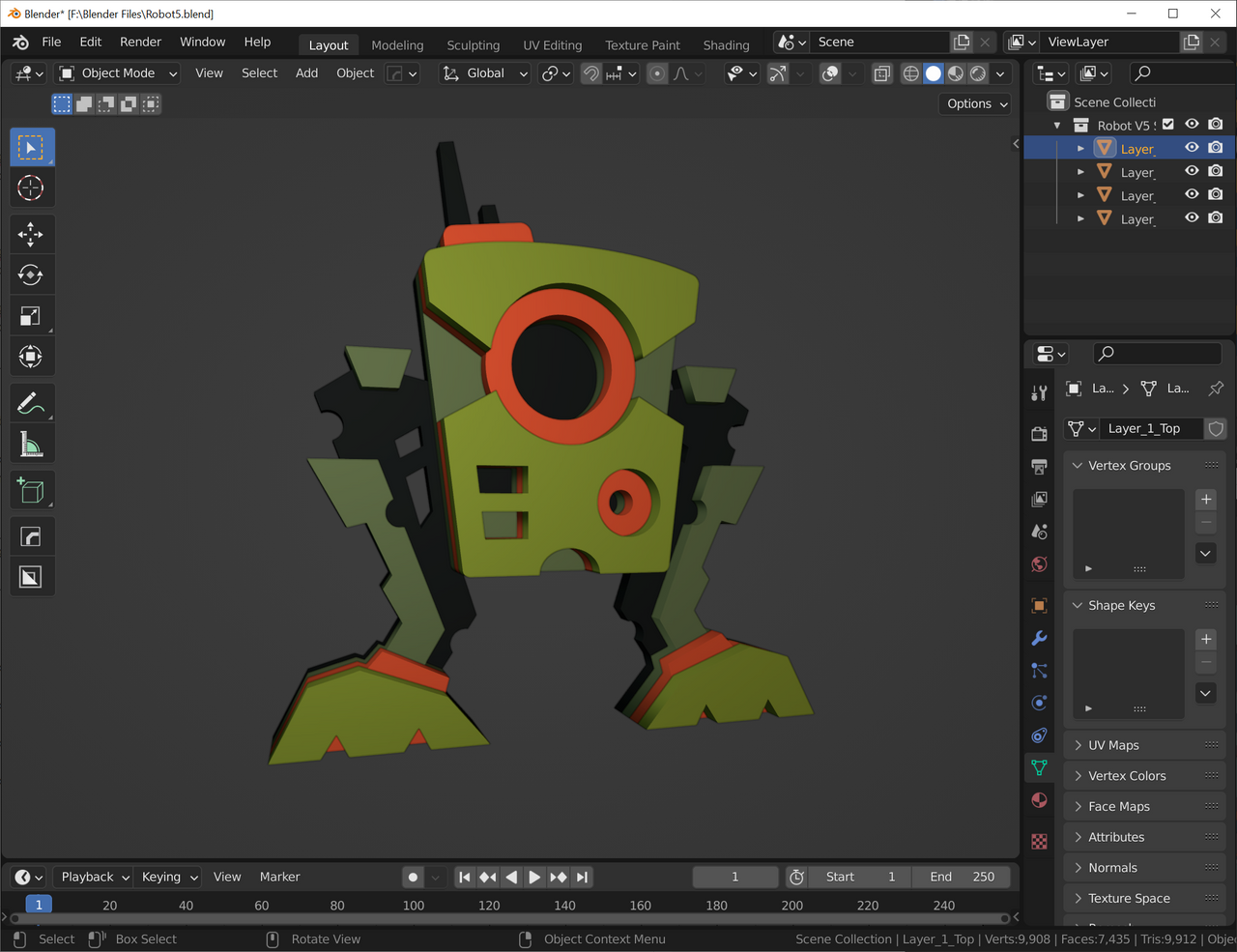Toggle fake user shield for Layer_1_Top mesh
Viewport: 1237px width, 952px height.
coord(1217,428)
